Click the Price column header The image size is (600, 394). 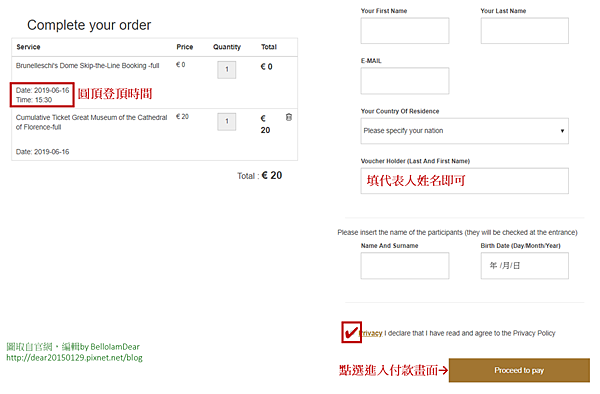(x=184, y=47)
